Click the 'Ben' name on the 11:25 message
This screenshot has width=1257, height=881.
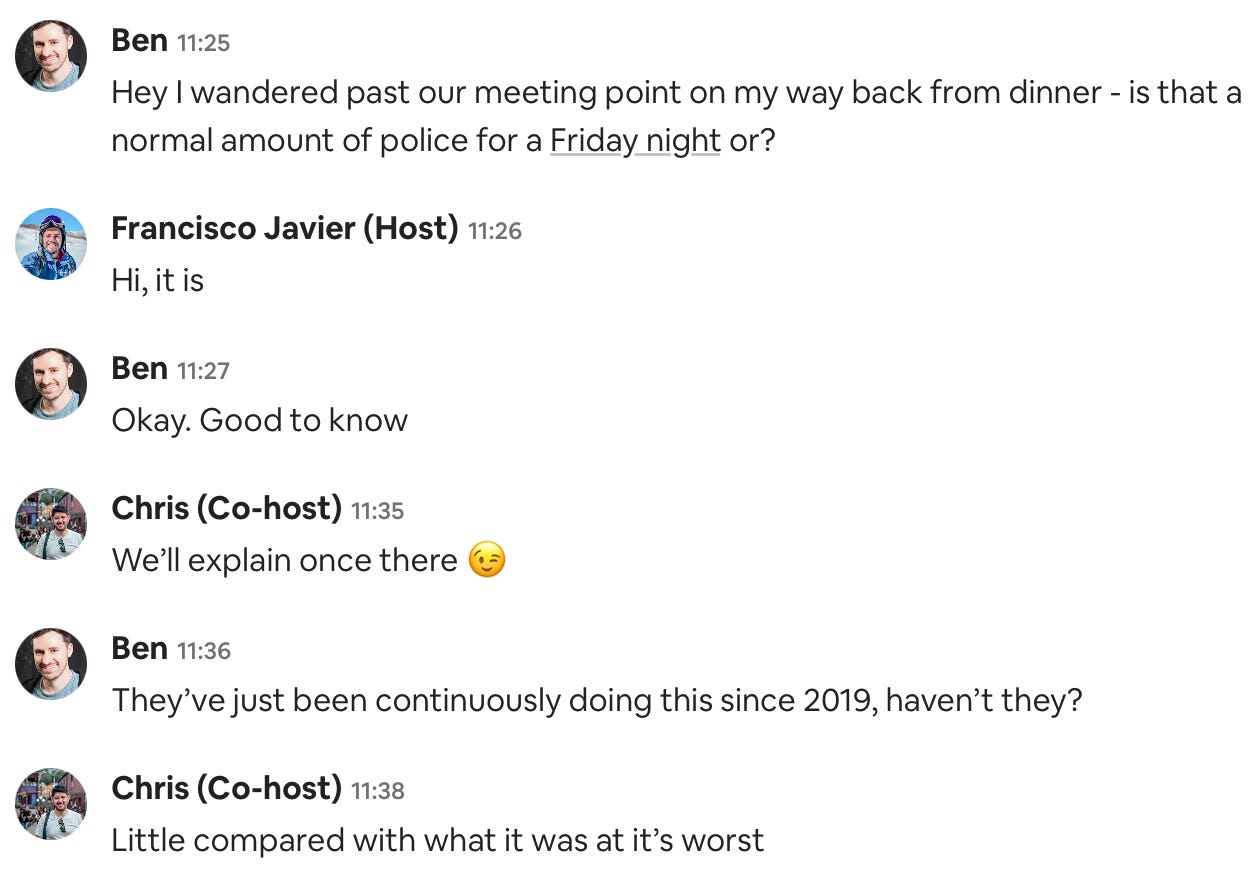[x=140, y=41]
